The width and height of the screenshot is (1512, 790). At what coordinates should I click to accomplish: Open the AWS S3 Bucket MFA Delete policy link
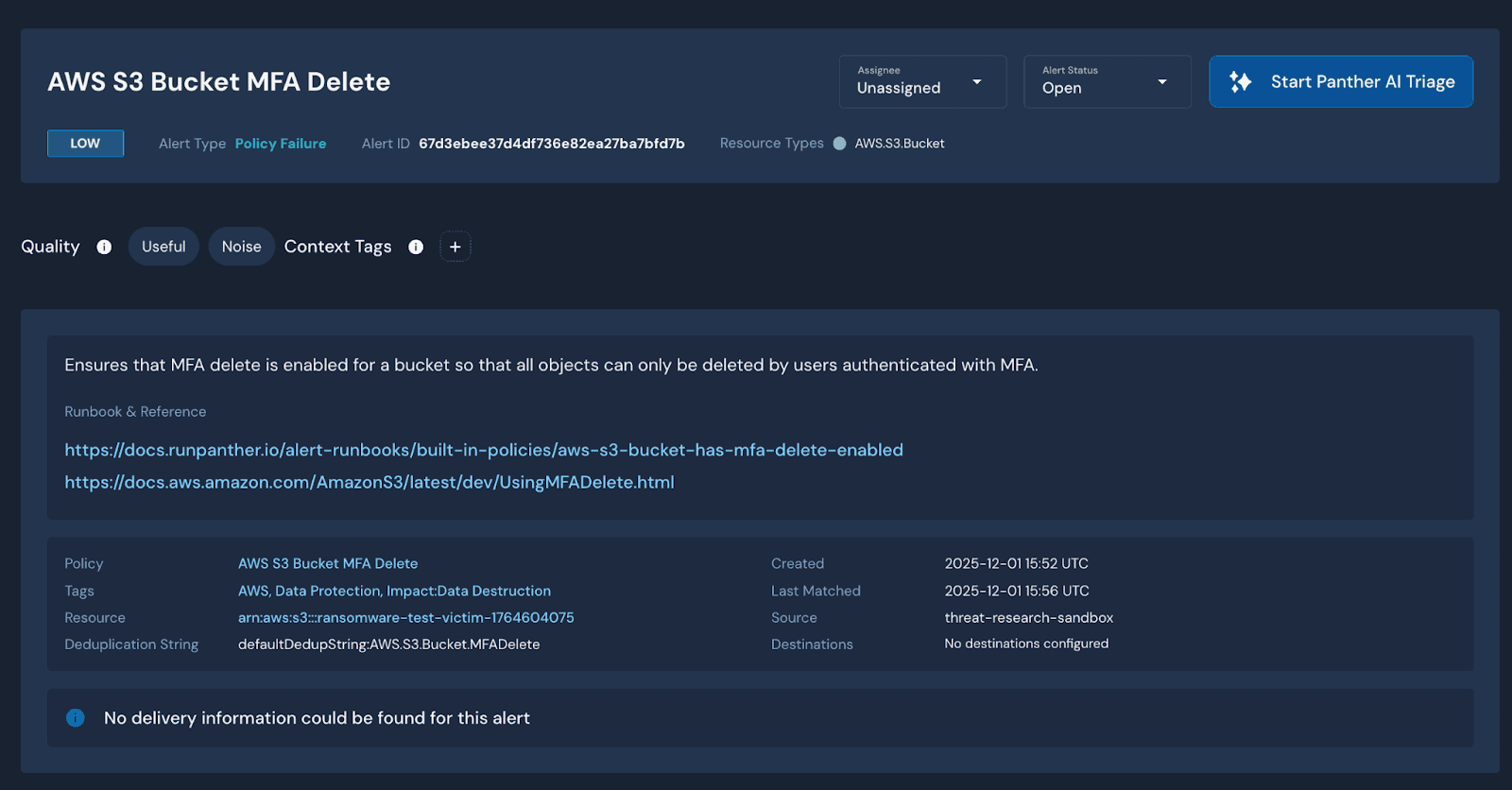pos(328,563)
